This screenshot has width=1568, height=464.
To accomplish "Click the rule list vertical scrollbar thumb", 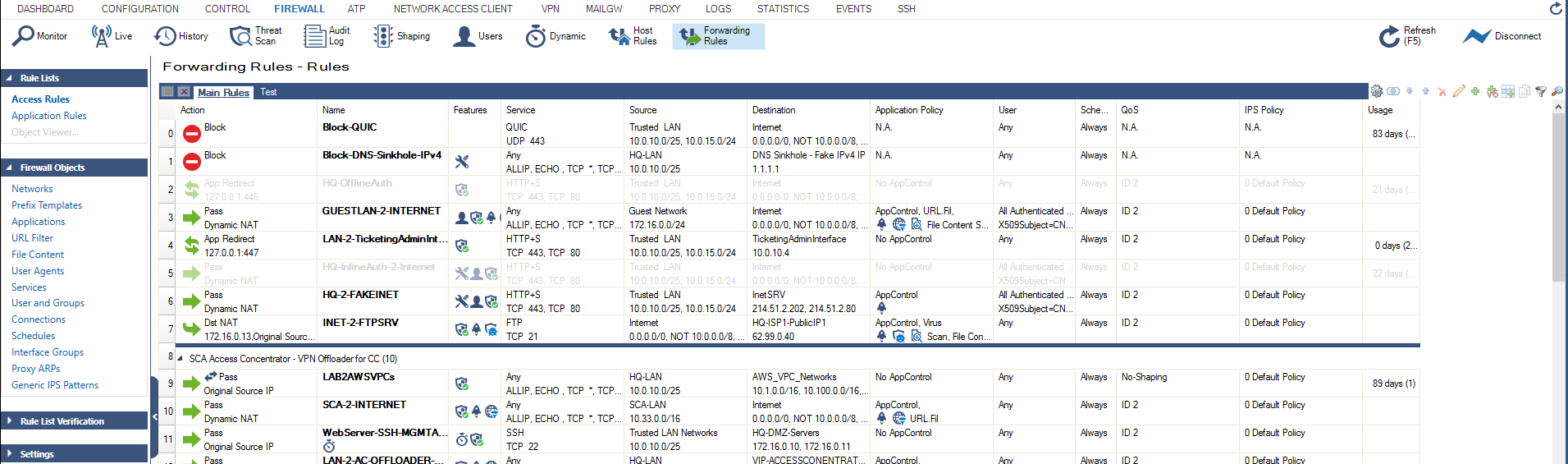I will pyautogui.click(x=1558, y=197).
